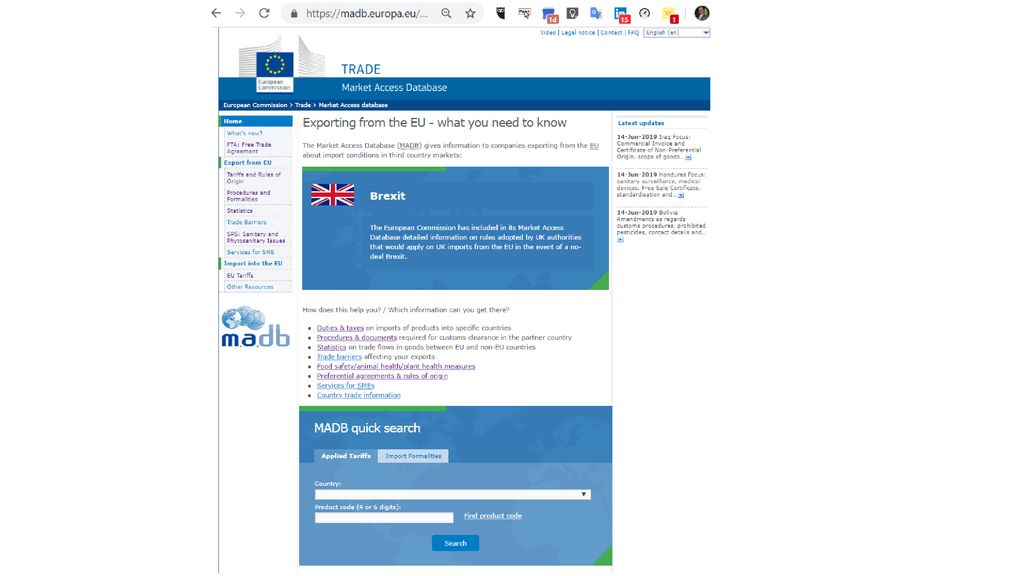Image resolution: width=1024 pixels, height=576 pixels.
Task: Open Import into the EU menu section
Action: [x=253, y=263]
